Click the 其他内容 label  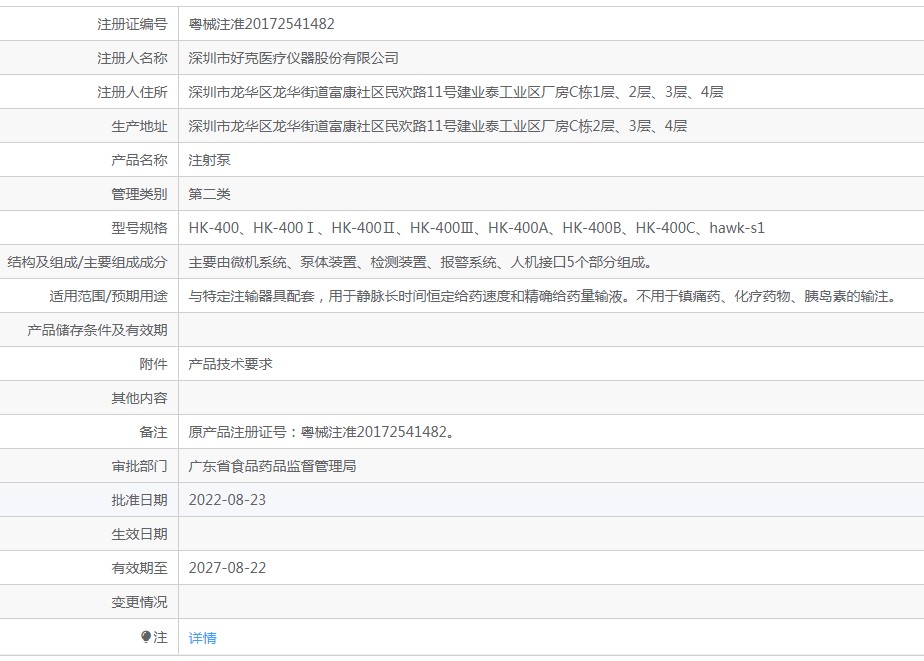139,398
